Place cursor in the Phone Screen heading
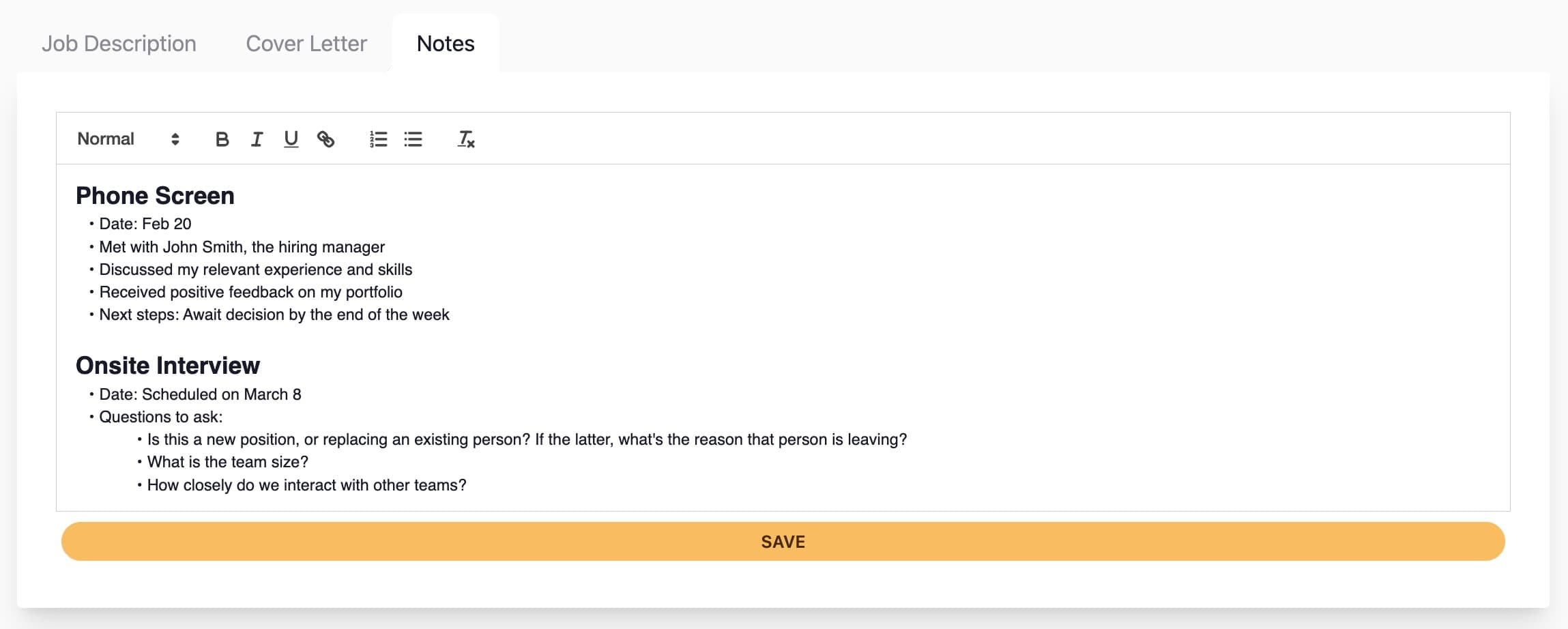The width and height of the screenshot is (1568, 629). [155, 196]
